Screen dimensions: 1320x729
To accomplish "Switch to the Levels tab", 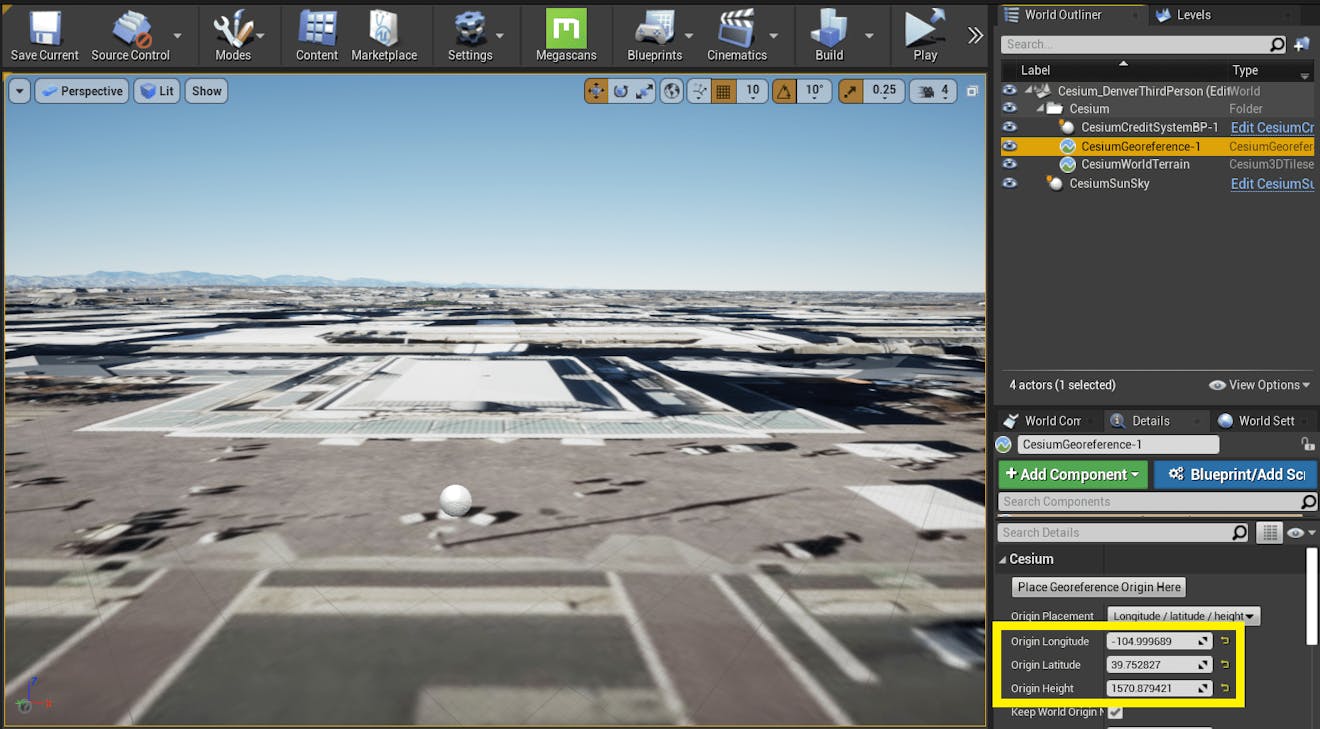I will point(1194,15).
